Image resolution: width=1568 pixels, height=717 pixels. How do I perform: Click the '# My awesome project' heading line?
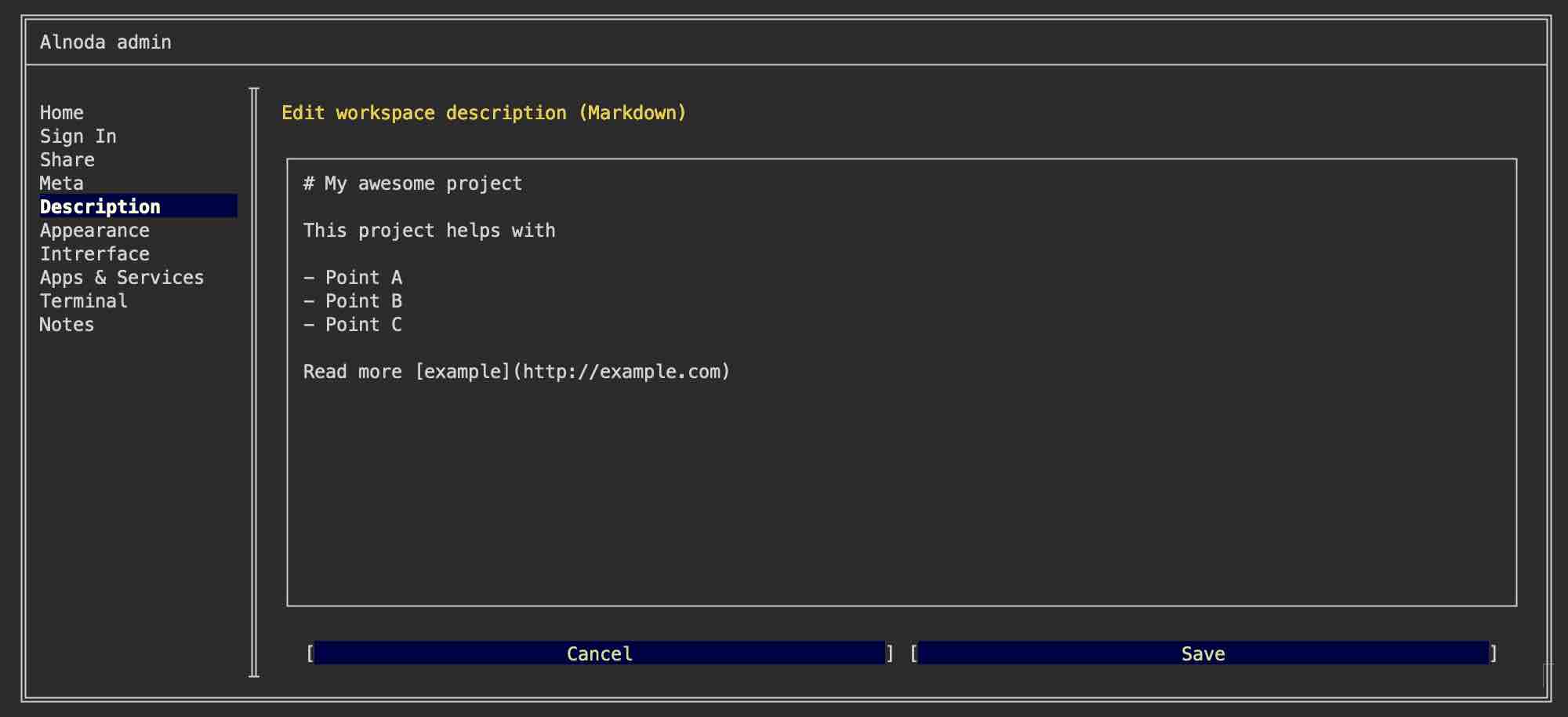413,184
